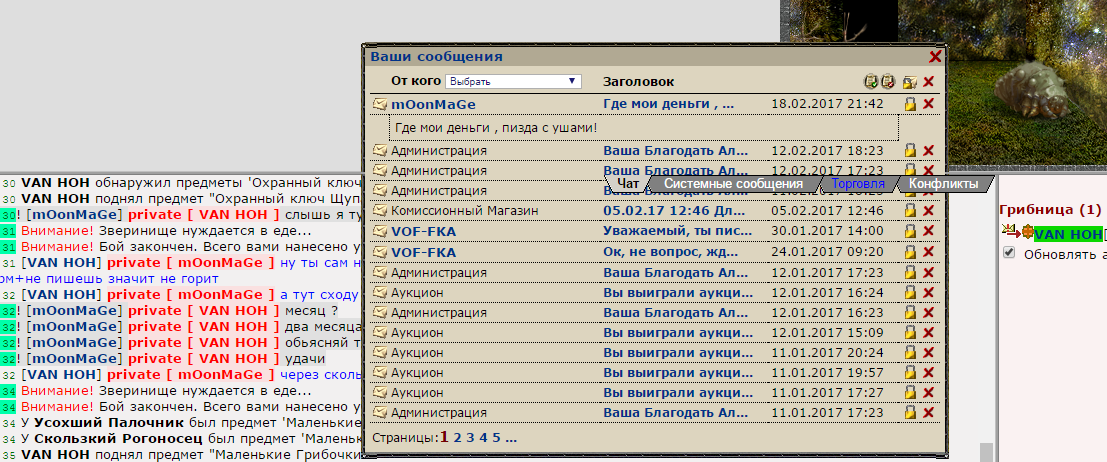The height and width of the screenshot is (462, 1107).
Task: Select the Торговля tab
Action: click(858, 184)
